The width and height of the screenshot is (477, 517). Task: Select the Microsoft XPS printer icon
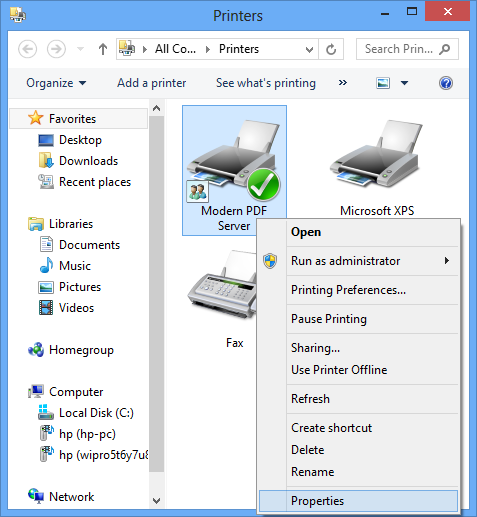pos(377,154)
